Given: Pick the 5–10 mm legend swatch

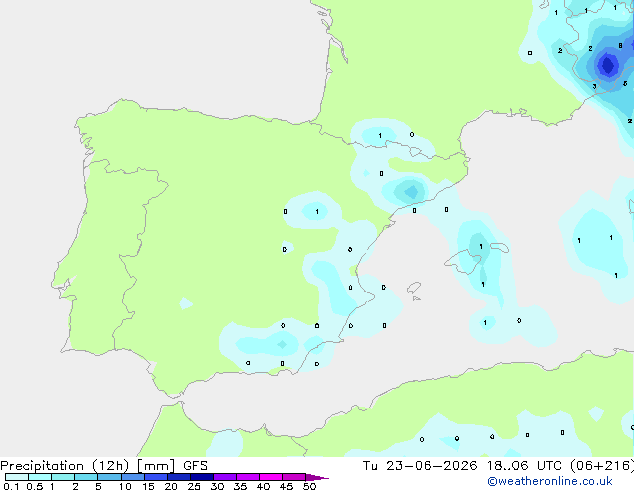Looking at the screenshot, I should (x=109, y=477).
